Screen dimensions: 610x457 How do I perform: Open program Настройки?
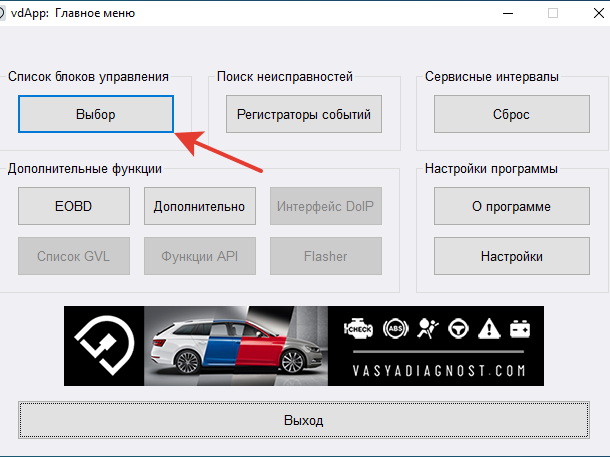click(512, 256)
